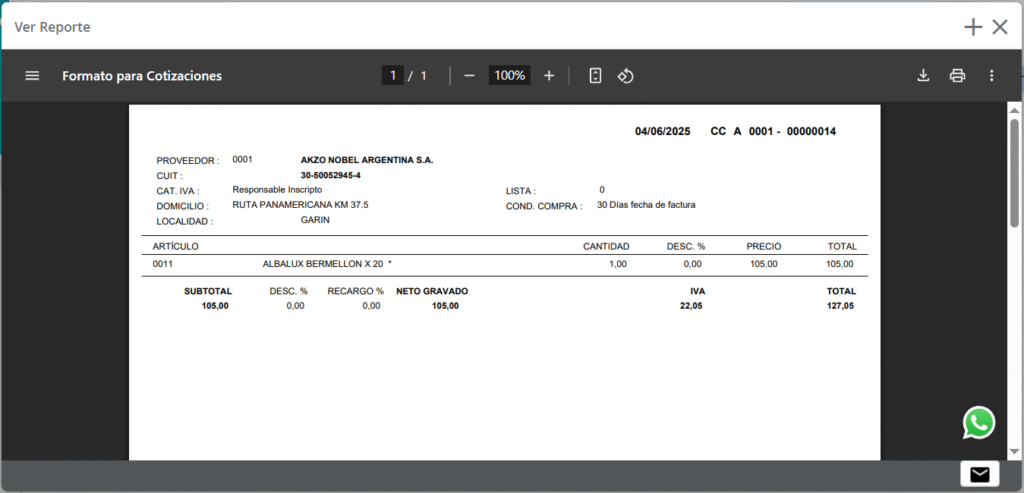The width and height of the screenshot is (1024, 493).
Task: Click the 'ARTÍCULO' column header
Action: tap(176, 246)
